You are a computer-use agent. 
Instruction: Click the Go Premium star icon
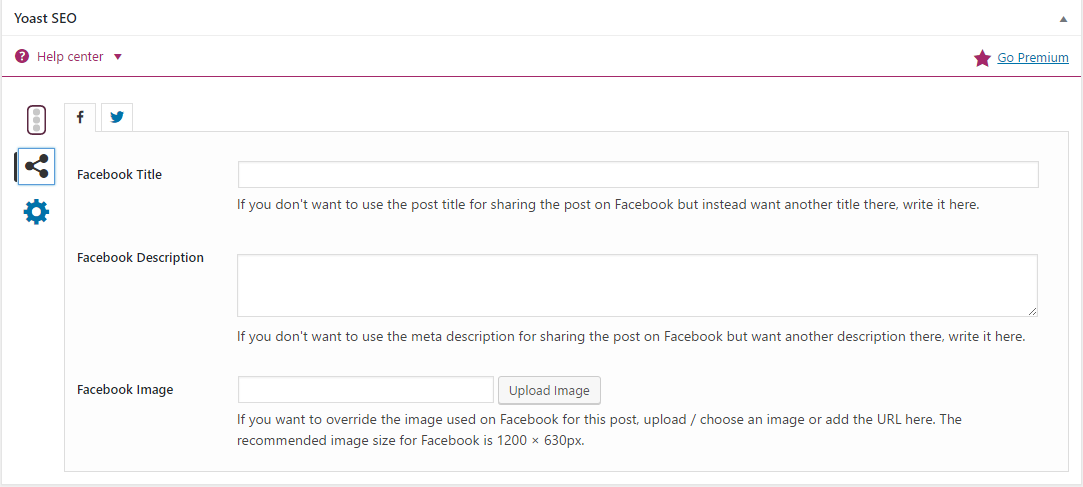981,58
